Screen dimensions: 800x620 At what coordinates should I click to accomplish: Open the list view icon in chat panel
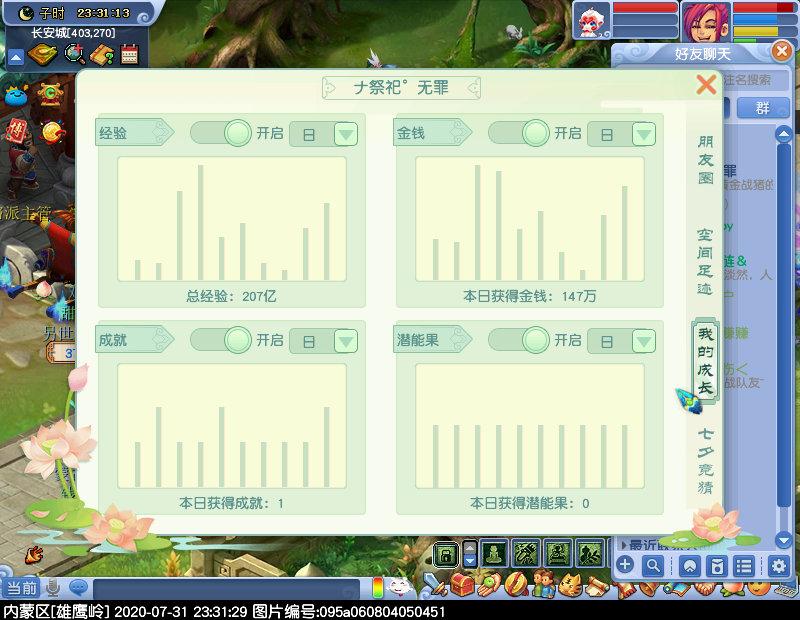pyautogui.click(x=744, y=566)
